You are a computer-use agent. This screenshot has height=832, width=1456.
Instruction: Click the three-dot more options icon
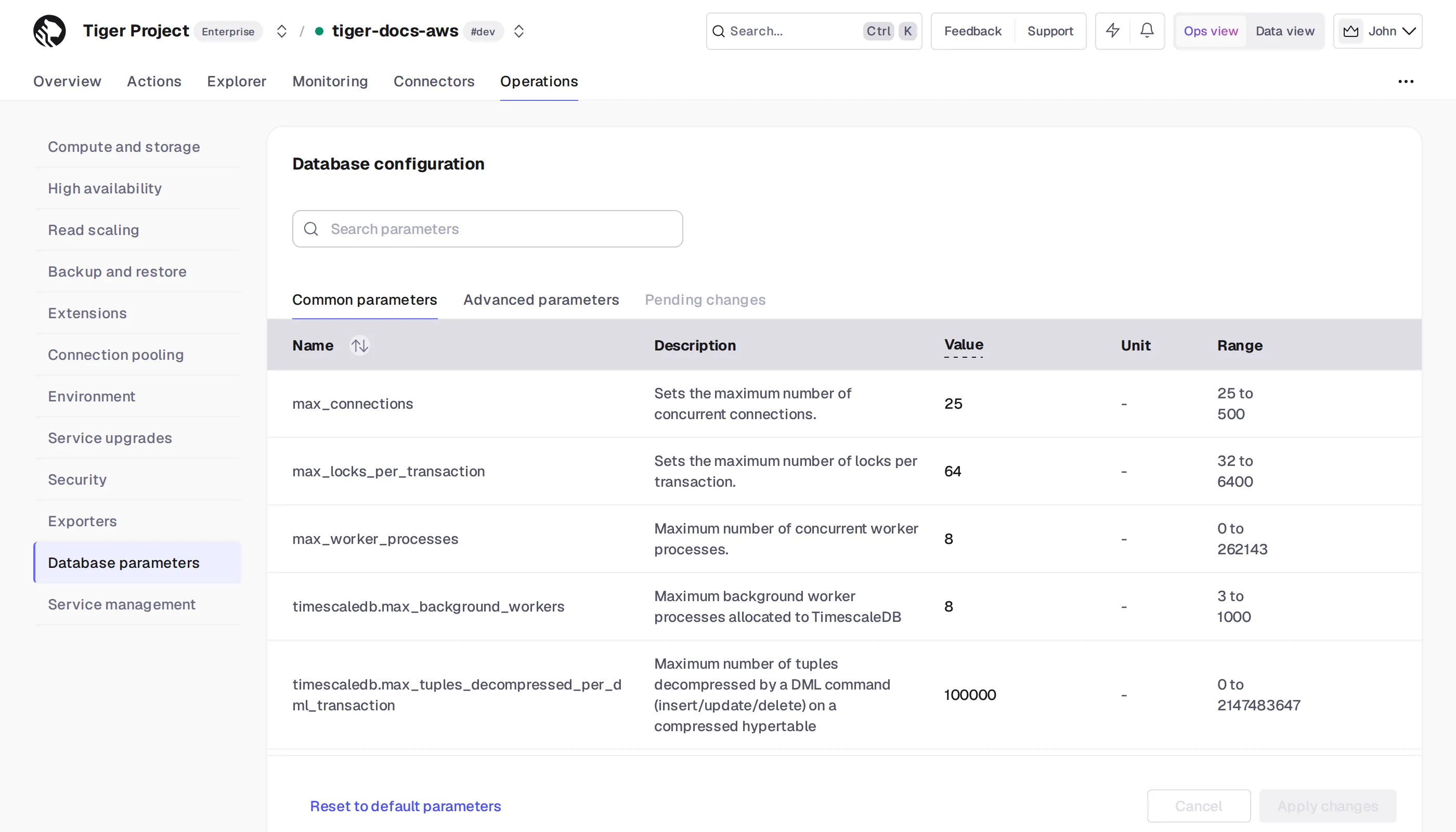tap(1406, 82)
